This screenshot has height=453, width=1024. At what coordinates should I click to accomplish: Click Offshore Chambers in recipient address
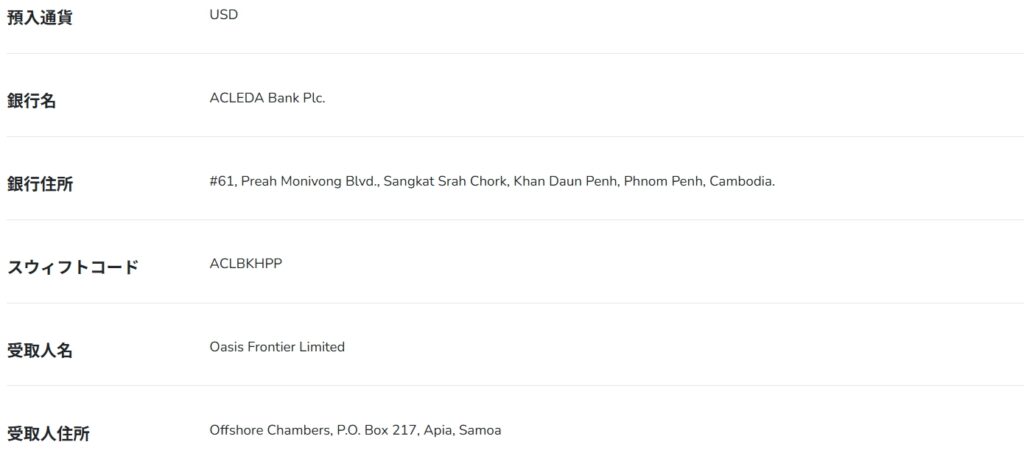click(270, 430)
